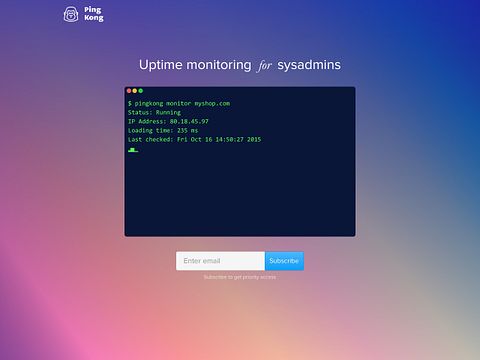Click the Uptime monitoring headline text
The height and width of the screenshot is (360, 480).
click(195, 65)
